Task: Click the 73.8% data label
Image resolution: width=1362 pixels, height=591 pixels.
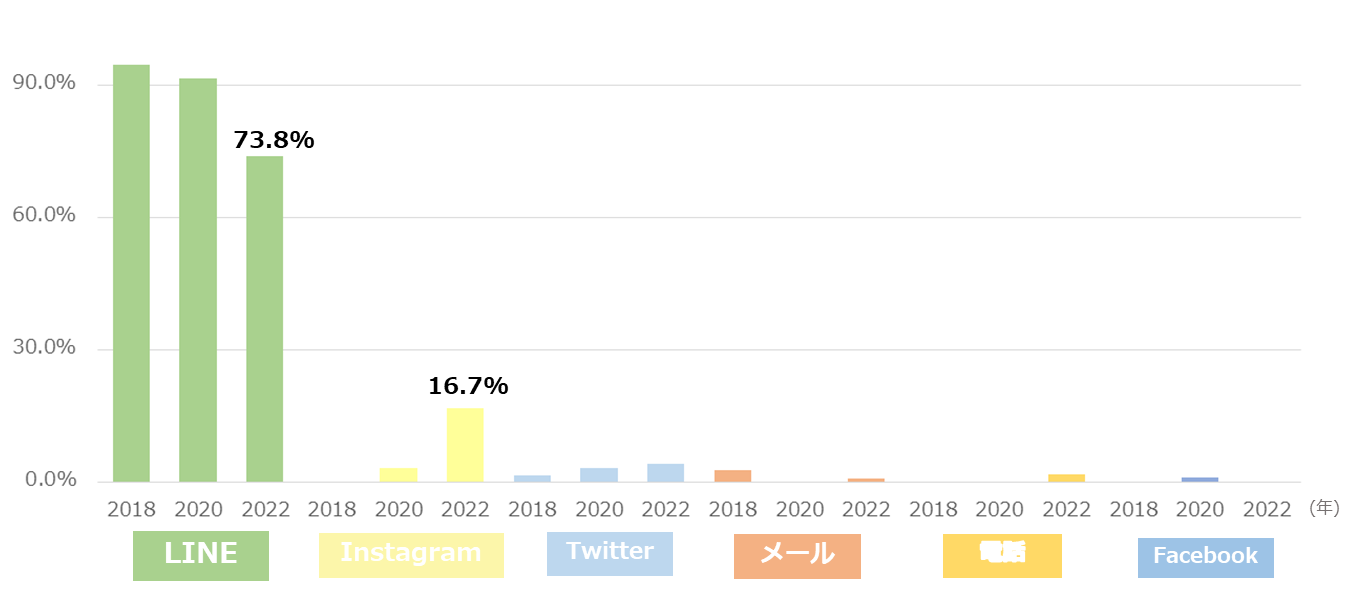Action: pos(273,141)
